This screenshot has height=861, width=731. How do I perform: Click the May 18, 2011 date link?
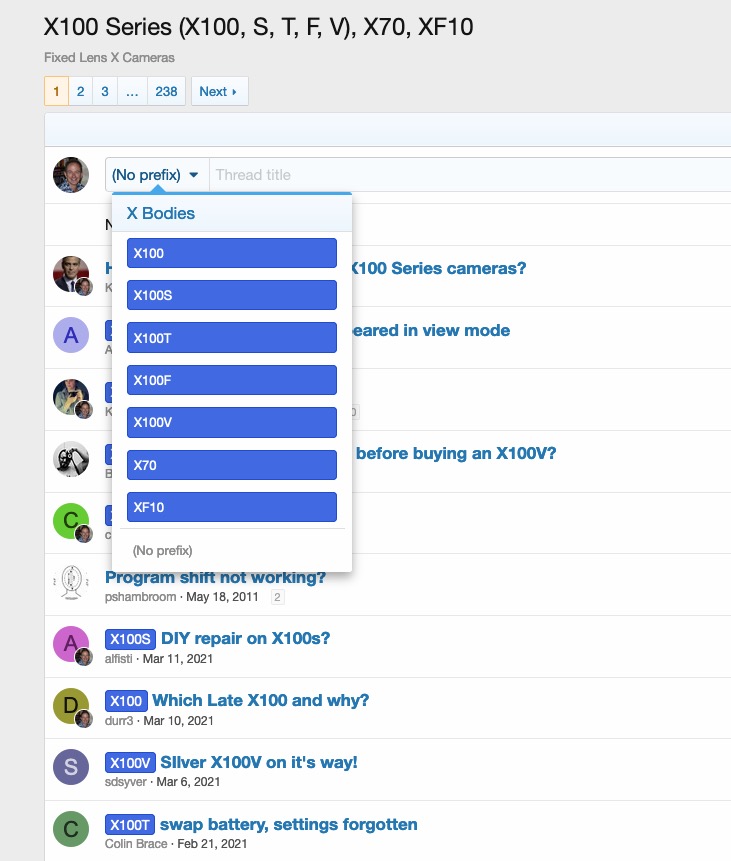(222, 597)
